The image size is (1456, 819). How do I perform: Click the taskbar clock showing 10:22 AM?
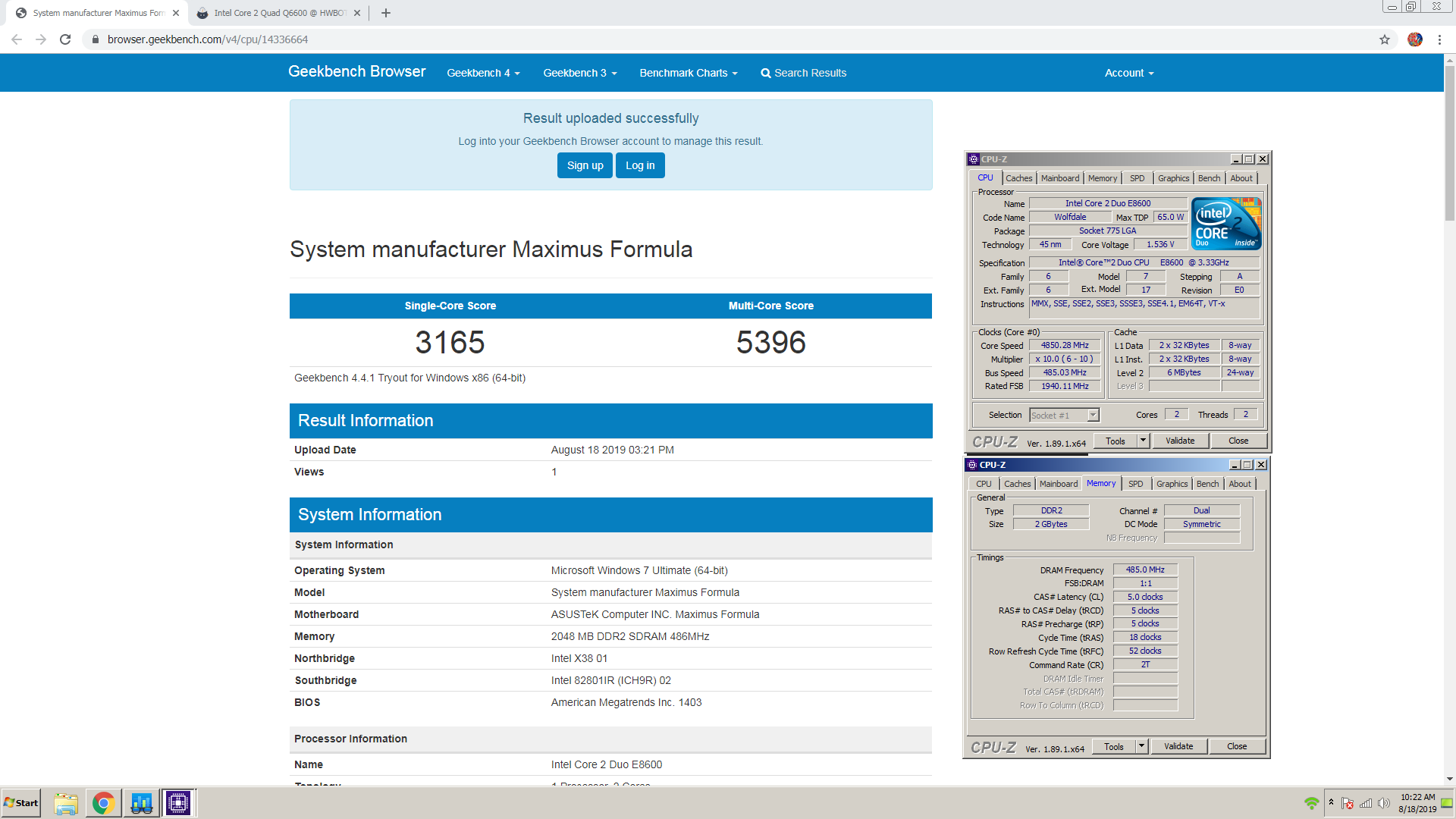pyautogui.click(x=1417, y=803)
